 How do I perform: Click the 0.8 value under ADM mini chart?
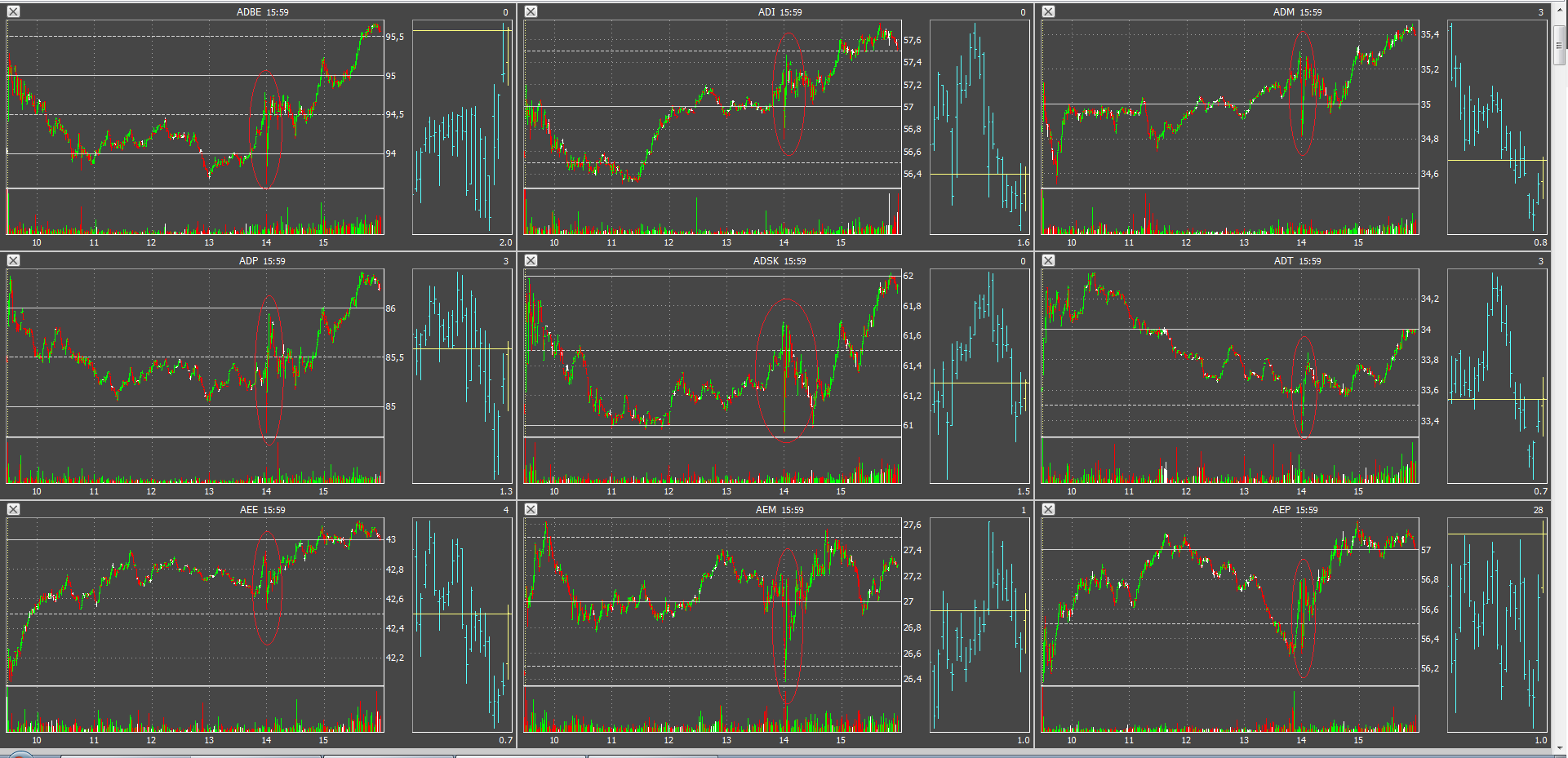1540,242
